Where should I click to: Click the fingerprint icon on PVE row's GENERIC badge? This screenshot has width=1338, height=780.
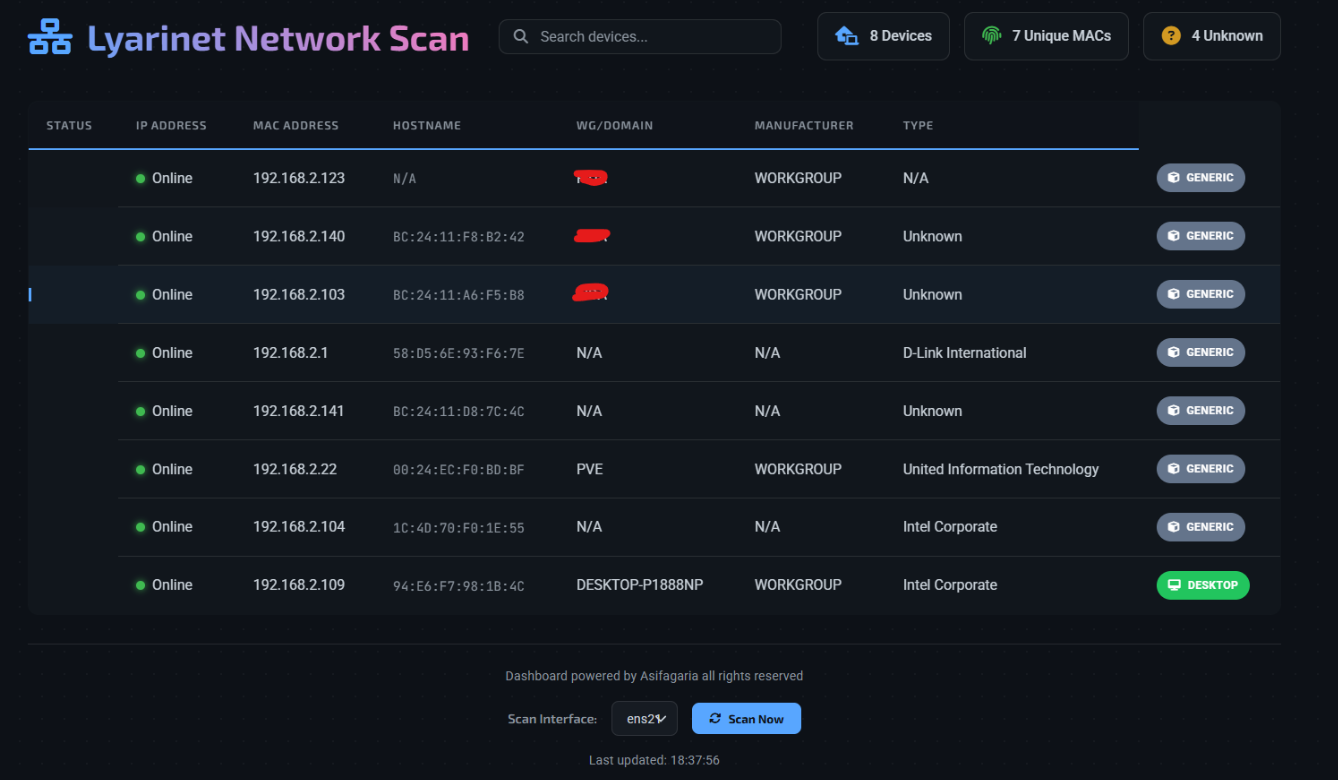click(1172, 468)
